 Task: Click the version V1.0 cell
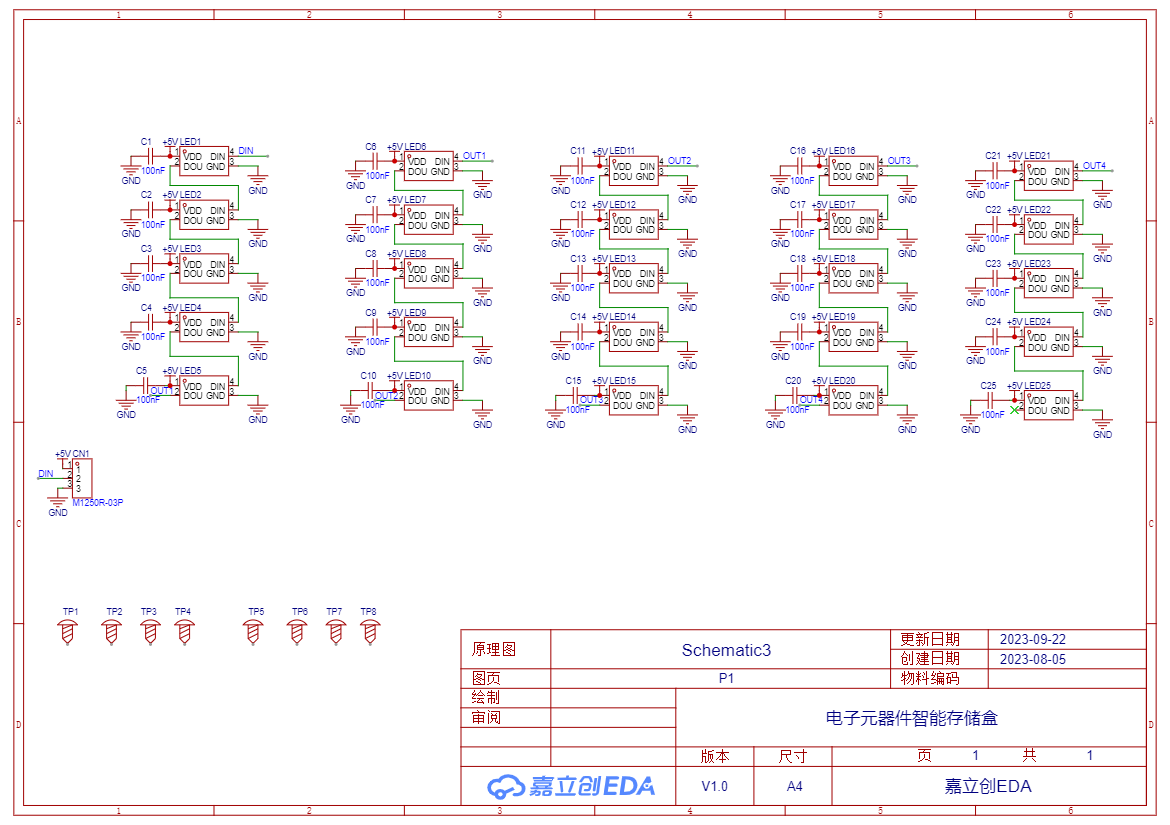[715, 786]
